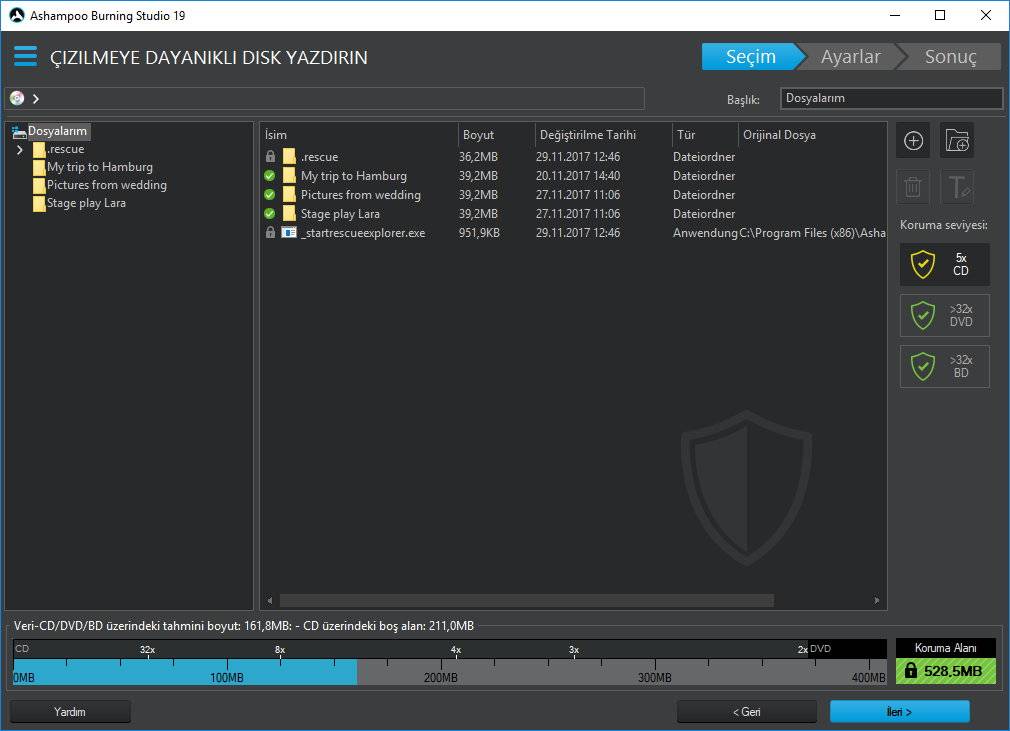
Task: Select >32x DVD protection level
Action: [944, 316]
